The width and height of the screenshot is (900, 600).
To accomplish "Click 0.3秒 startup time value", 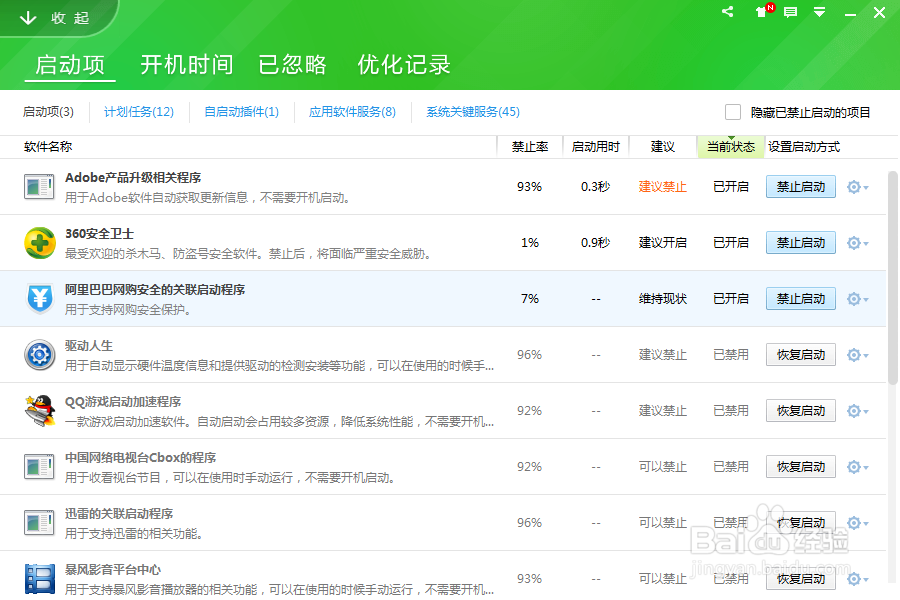I will click(595, 187).
